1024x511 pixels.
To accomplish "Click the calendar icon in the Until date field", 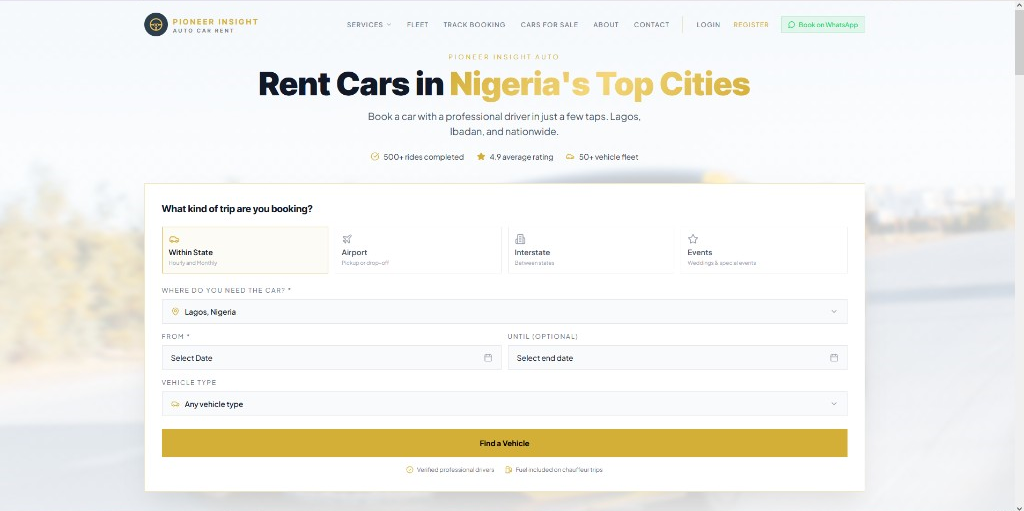I will click(834, 357).
